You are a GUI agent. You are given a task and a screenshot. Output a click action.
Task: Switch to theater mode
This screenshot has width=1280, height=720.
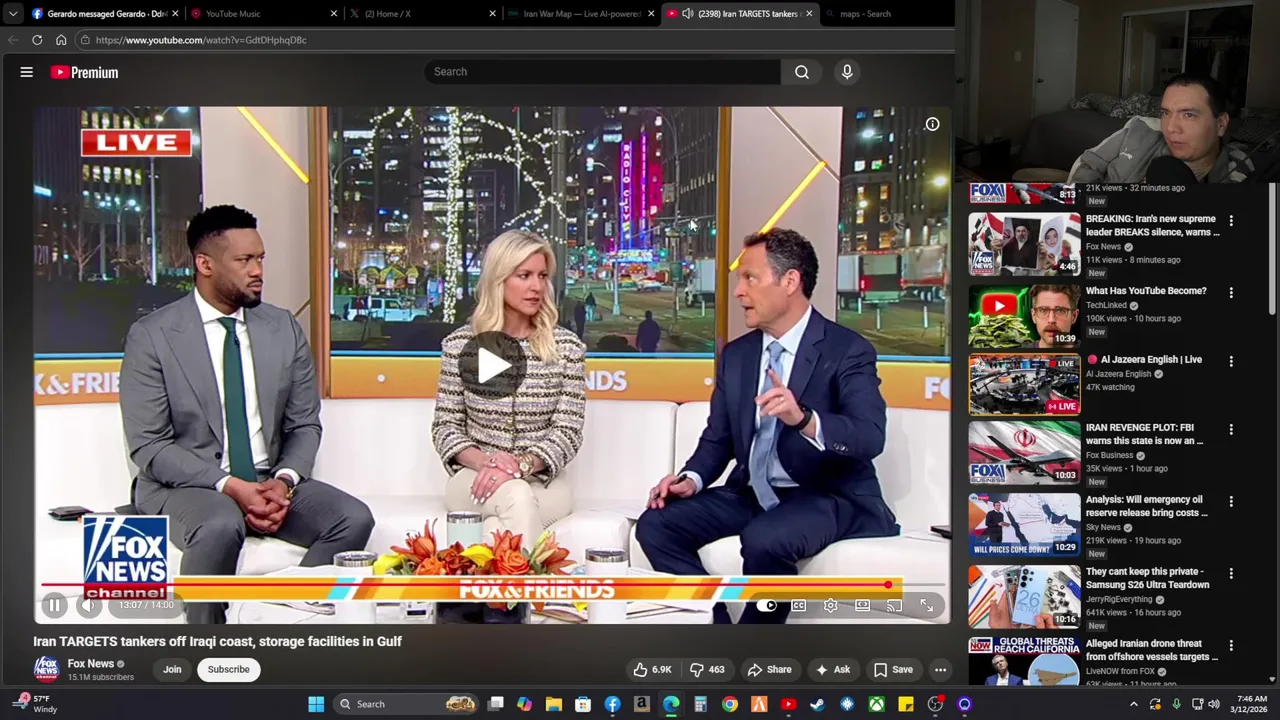[863, 605]
